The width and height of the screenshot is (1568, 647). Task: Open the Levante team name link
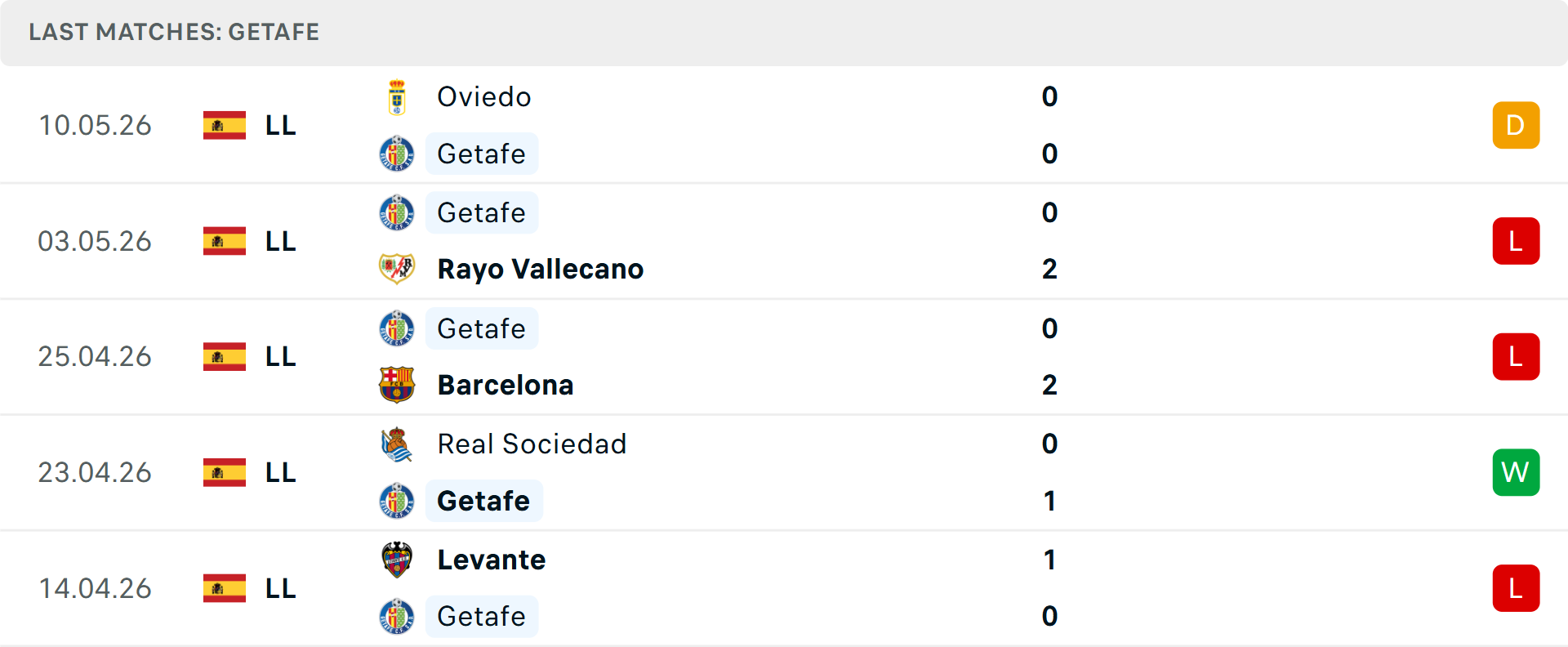pos(492,560)
